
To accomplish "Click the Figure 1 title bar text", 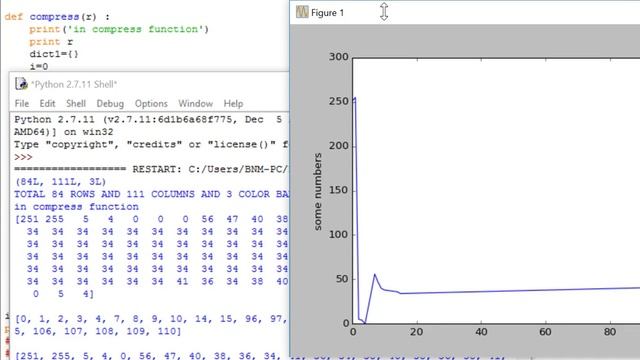I will click(x=327, y=13).
